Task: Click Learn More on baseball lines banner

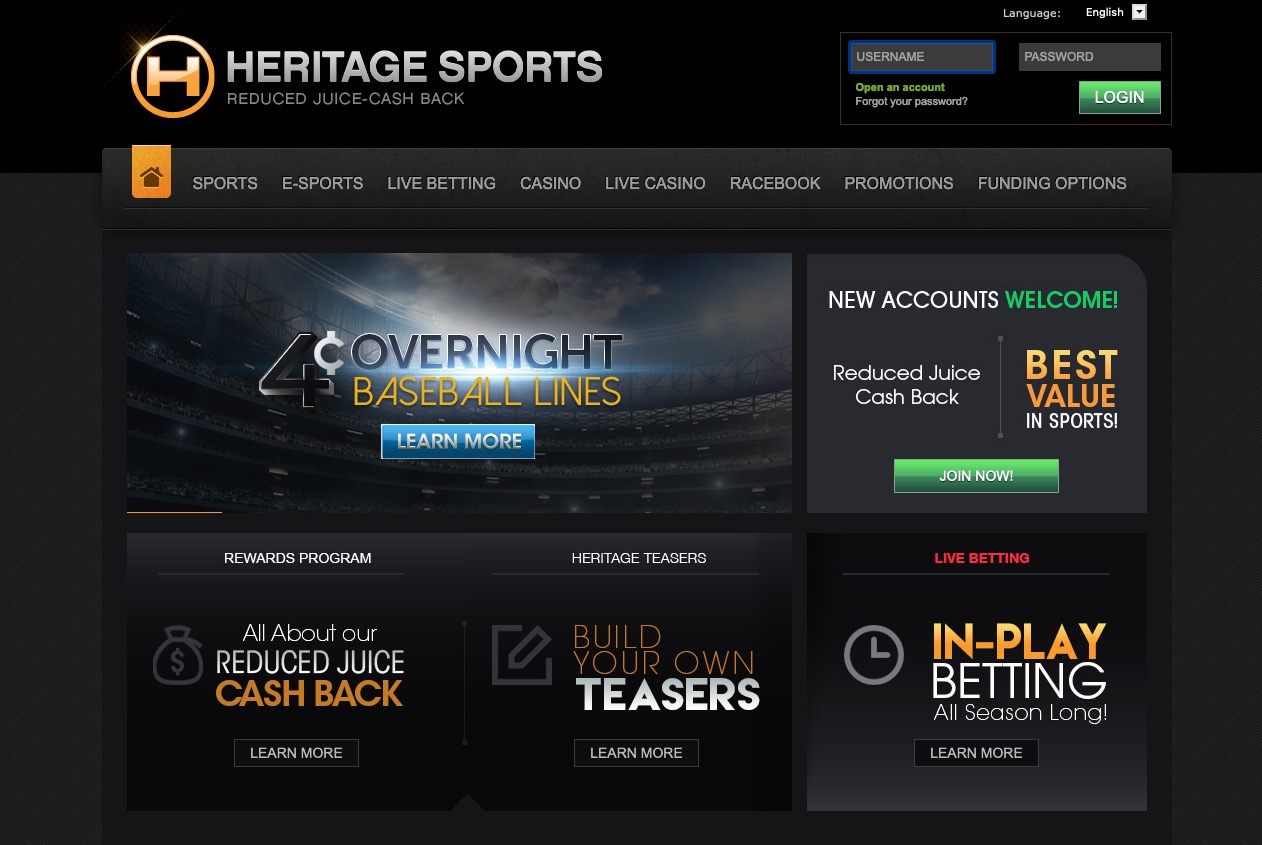Action: 458,441
